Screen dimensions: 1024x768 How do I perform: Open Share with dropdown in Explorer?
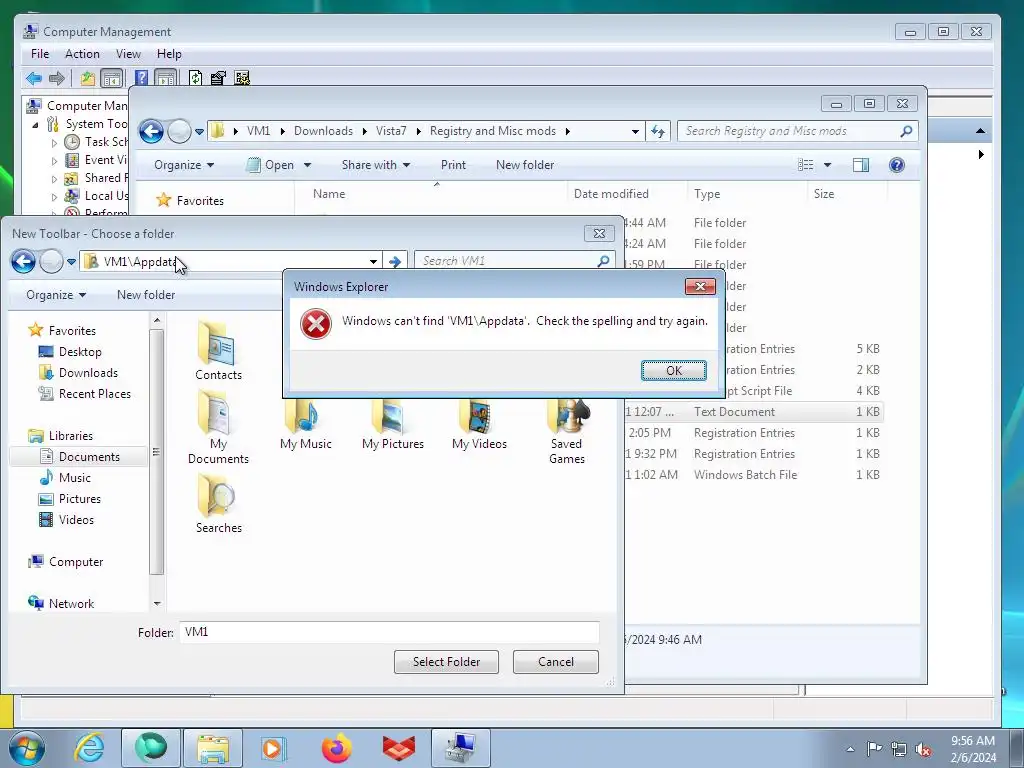[x=376, y=165]
